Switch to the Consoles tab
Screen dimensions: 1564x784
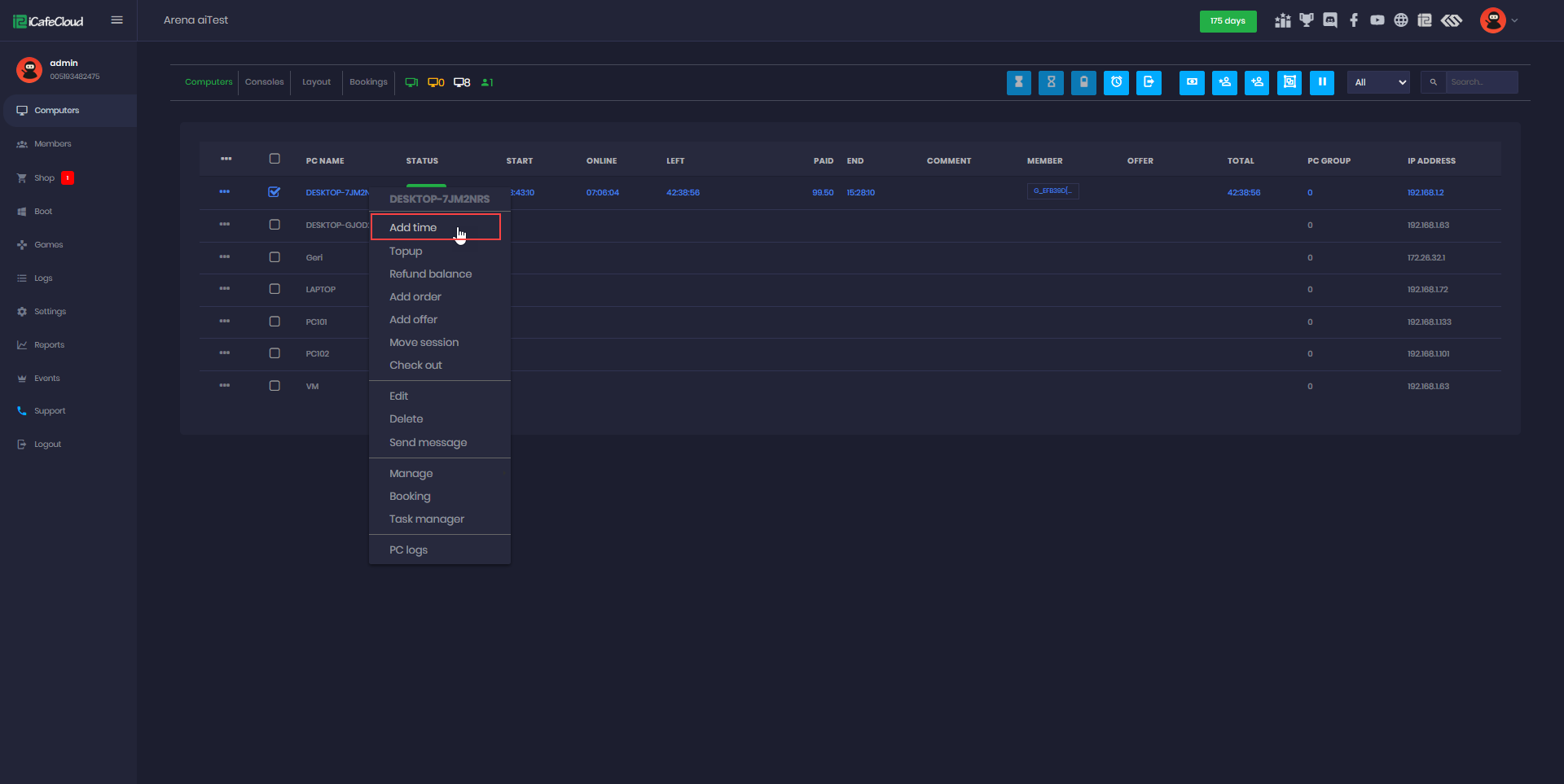(x=264, y=82)
